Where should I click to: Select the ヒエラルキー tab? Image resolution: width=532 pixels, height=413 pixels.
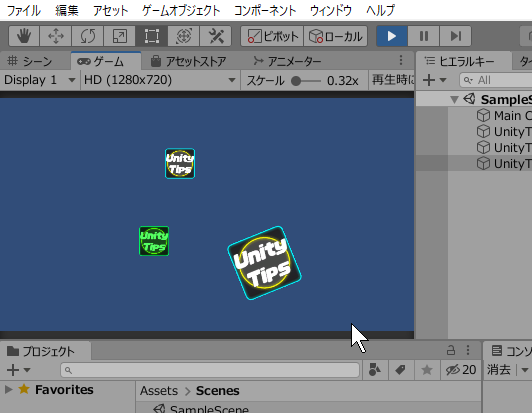pyautogui.click(x=463, y=61)
